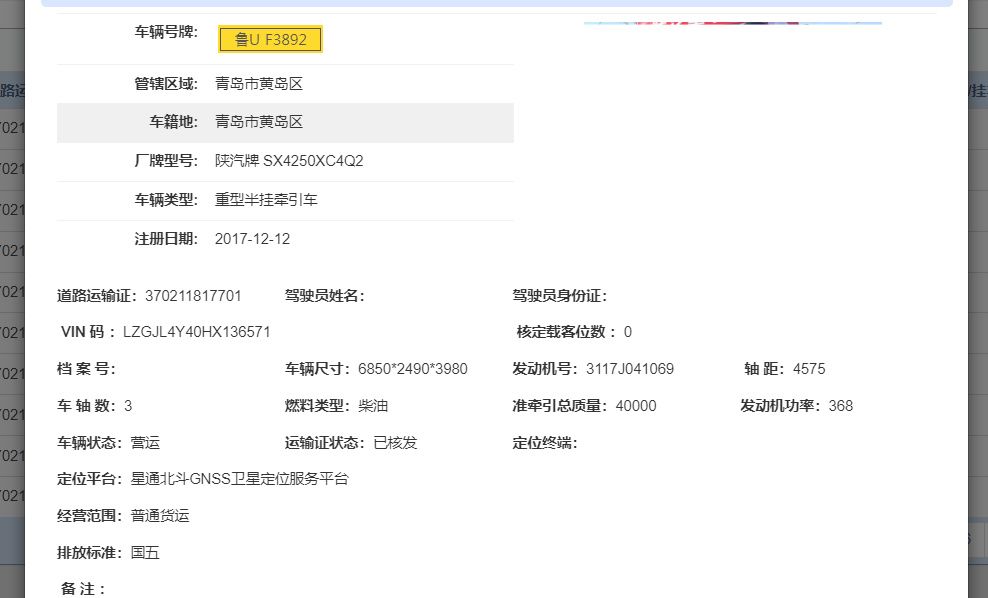Click the wheelbase value 4575
The width and height of the screenshot is (988, 598).
tap(808, 369)
